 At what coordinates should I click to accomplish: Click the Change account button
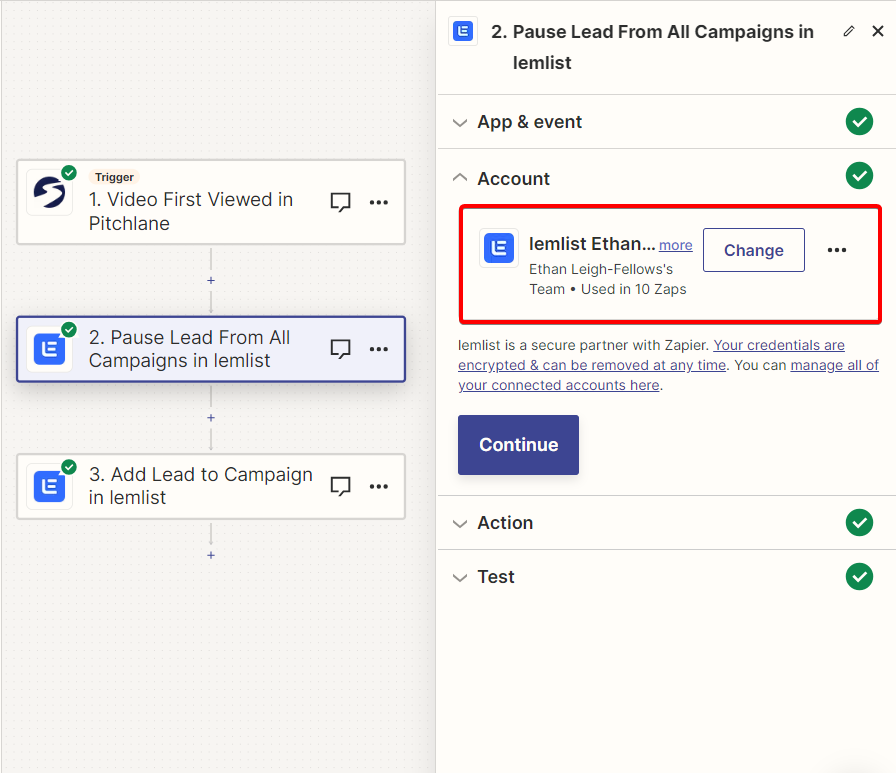tap(754, 250)
